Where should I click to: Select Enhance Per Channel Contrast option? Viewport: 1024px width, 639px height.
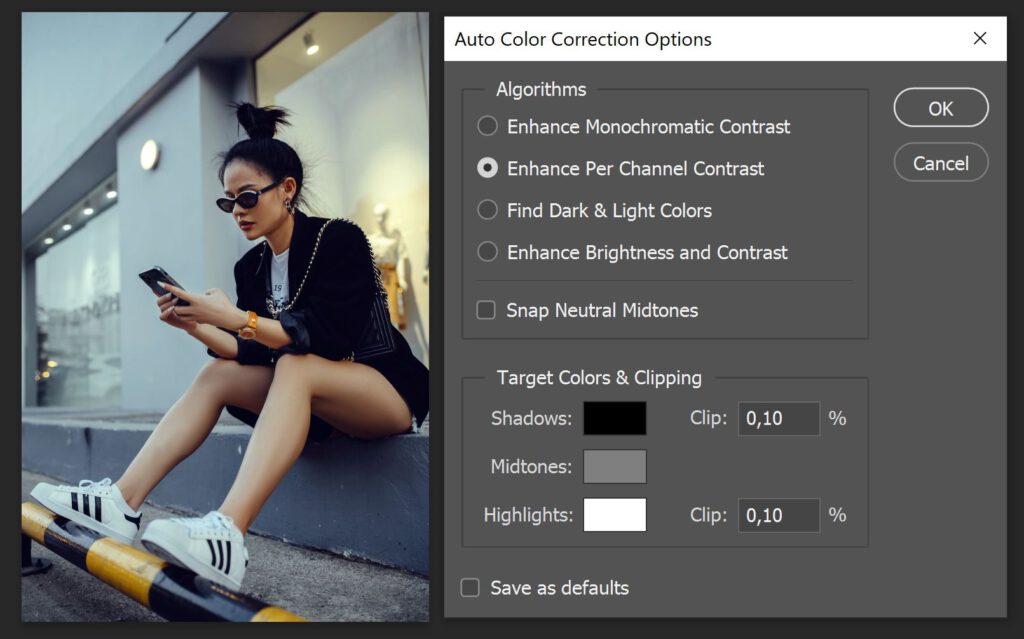coord(487,168)
